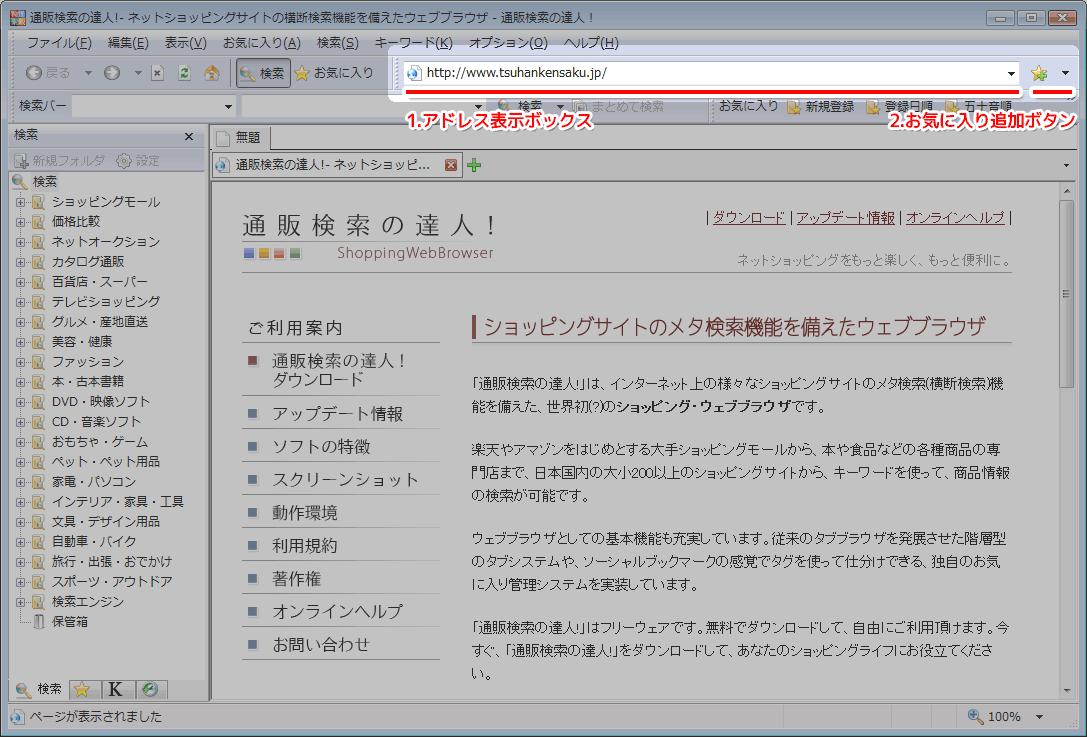
Task: Expand the カタログ通販 tree node
Action: [20, 263]
